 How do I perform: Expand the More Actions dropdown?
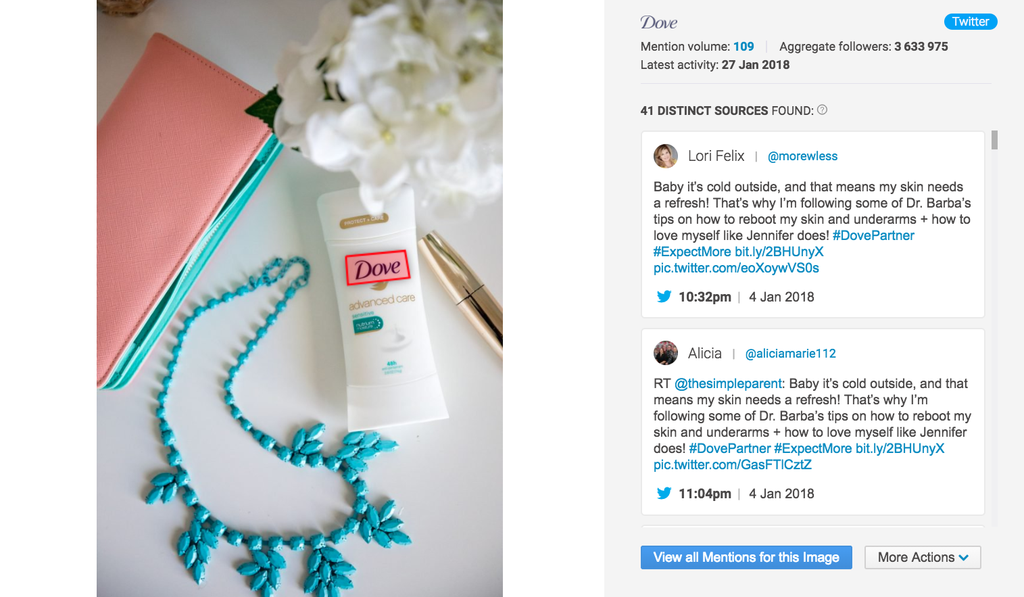tap(923, 557)
